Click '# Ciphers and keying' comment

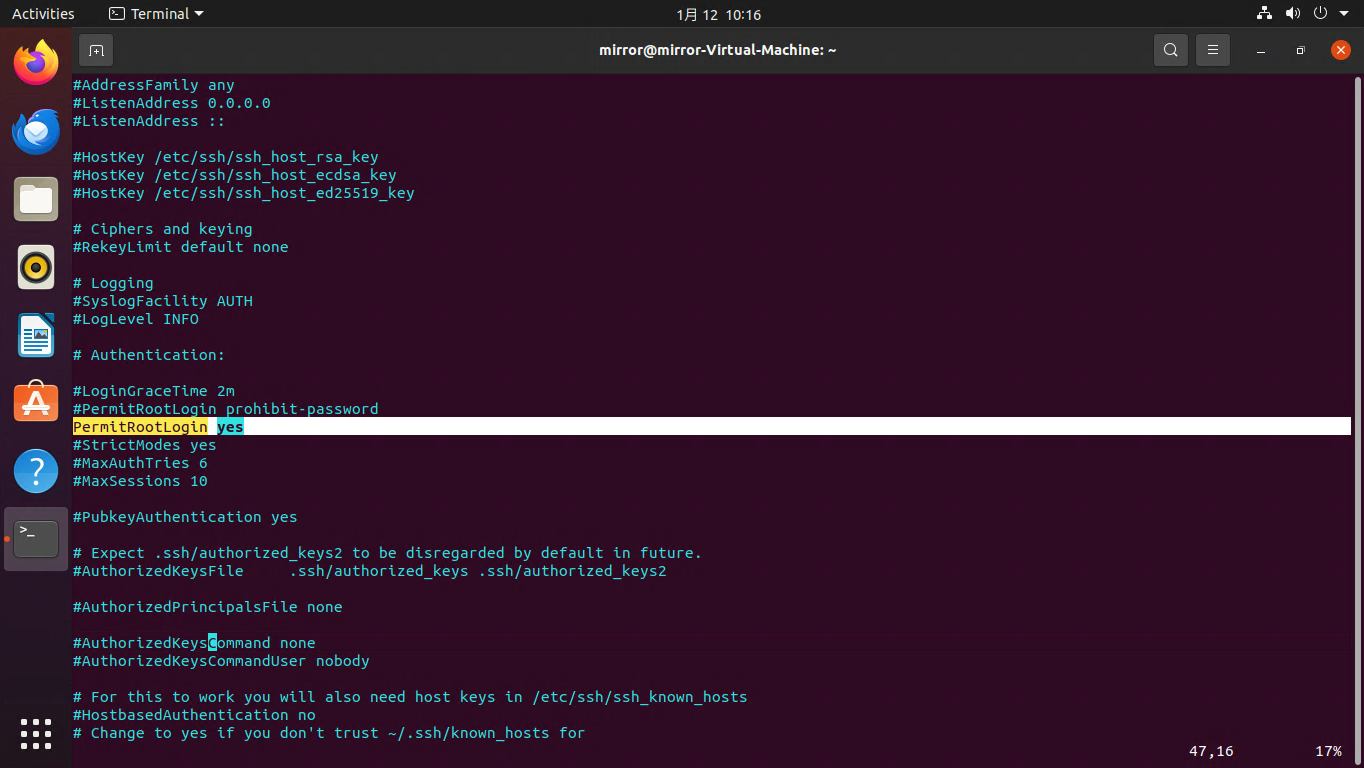click(x=163, y=229)
